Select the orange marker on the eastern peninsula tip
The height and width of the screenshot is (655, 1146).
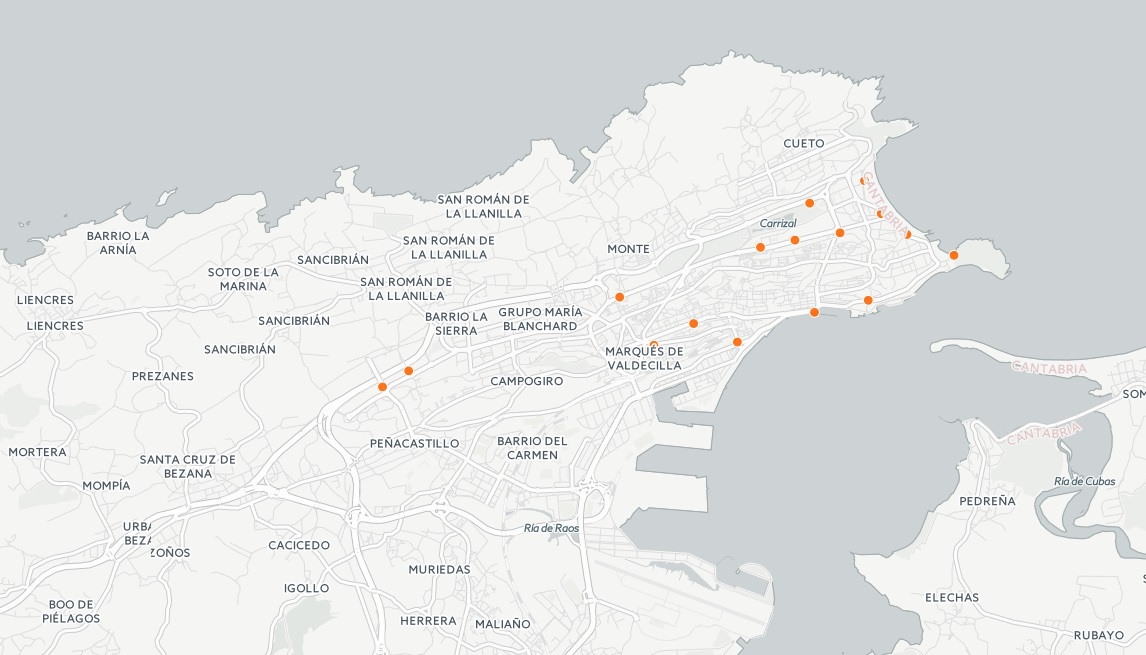tap(953, 255)
